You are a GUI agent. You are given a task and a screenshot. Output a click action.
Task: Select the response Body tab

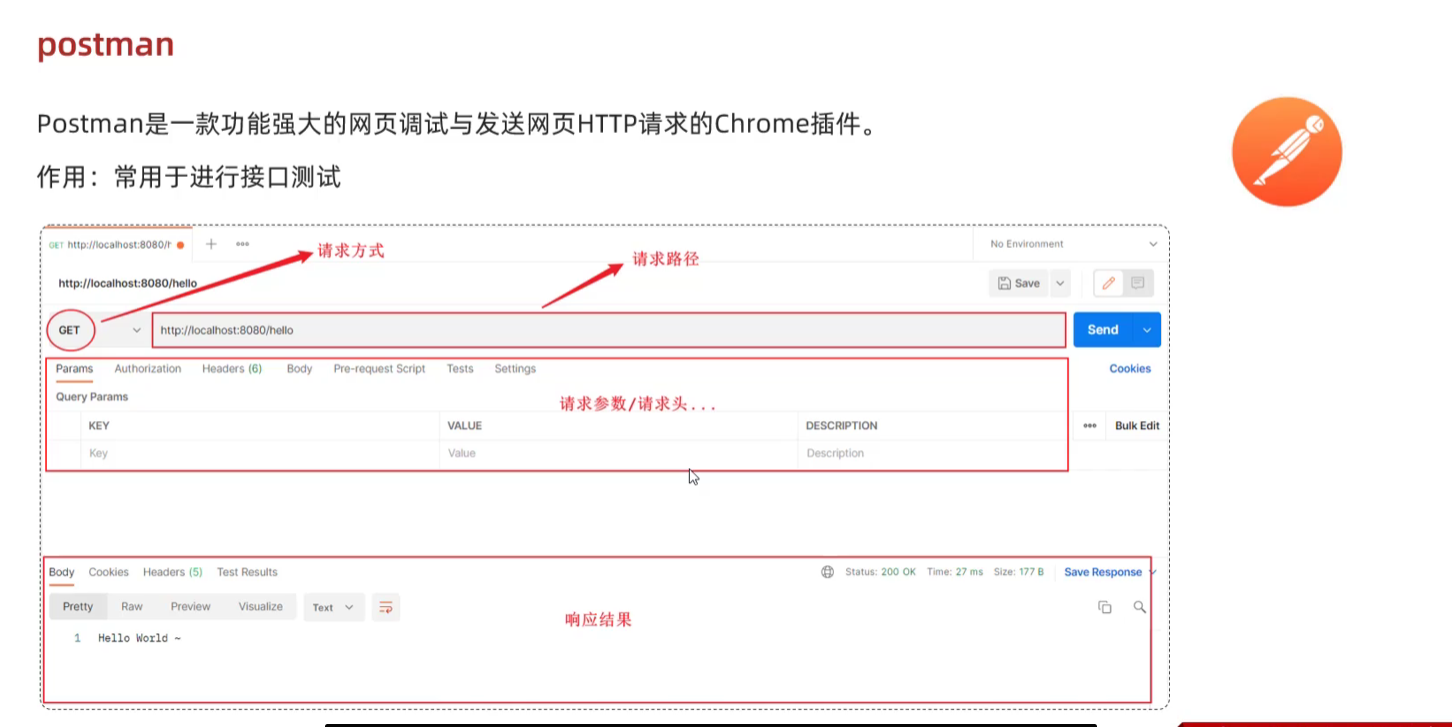62,572
